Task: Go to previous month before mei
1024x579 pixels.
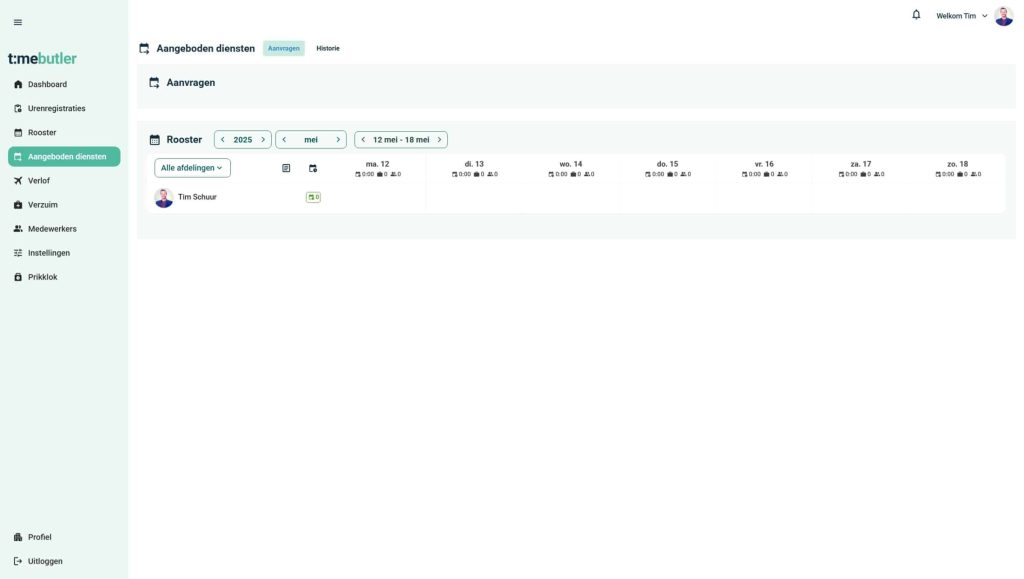Action: click(284, 140)
